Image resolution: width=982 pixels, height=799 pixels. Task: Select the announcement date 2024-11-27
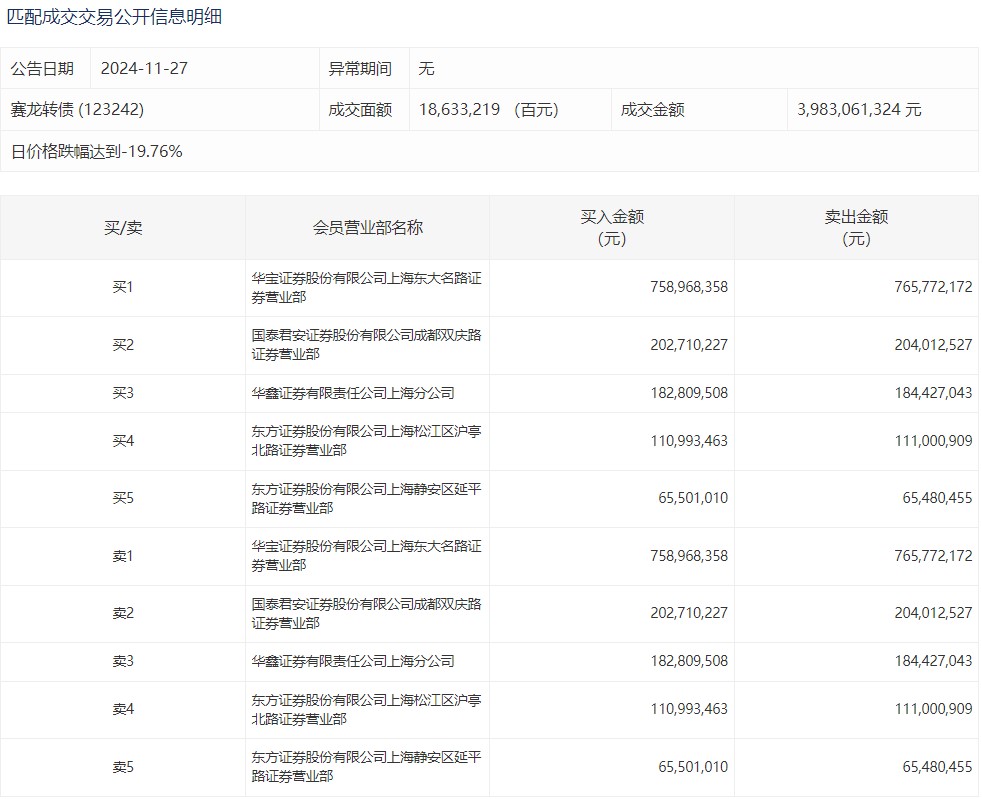(x=144, y=69)
